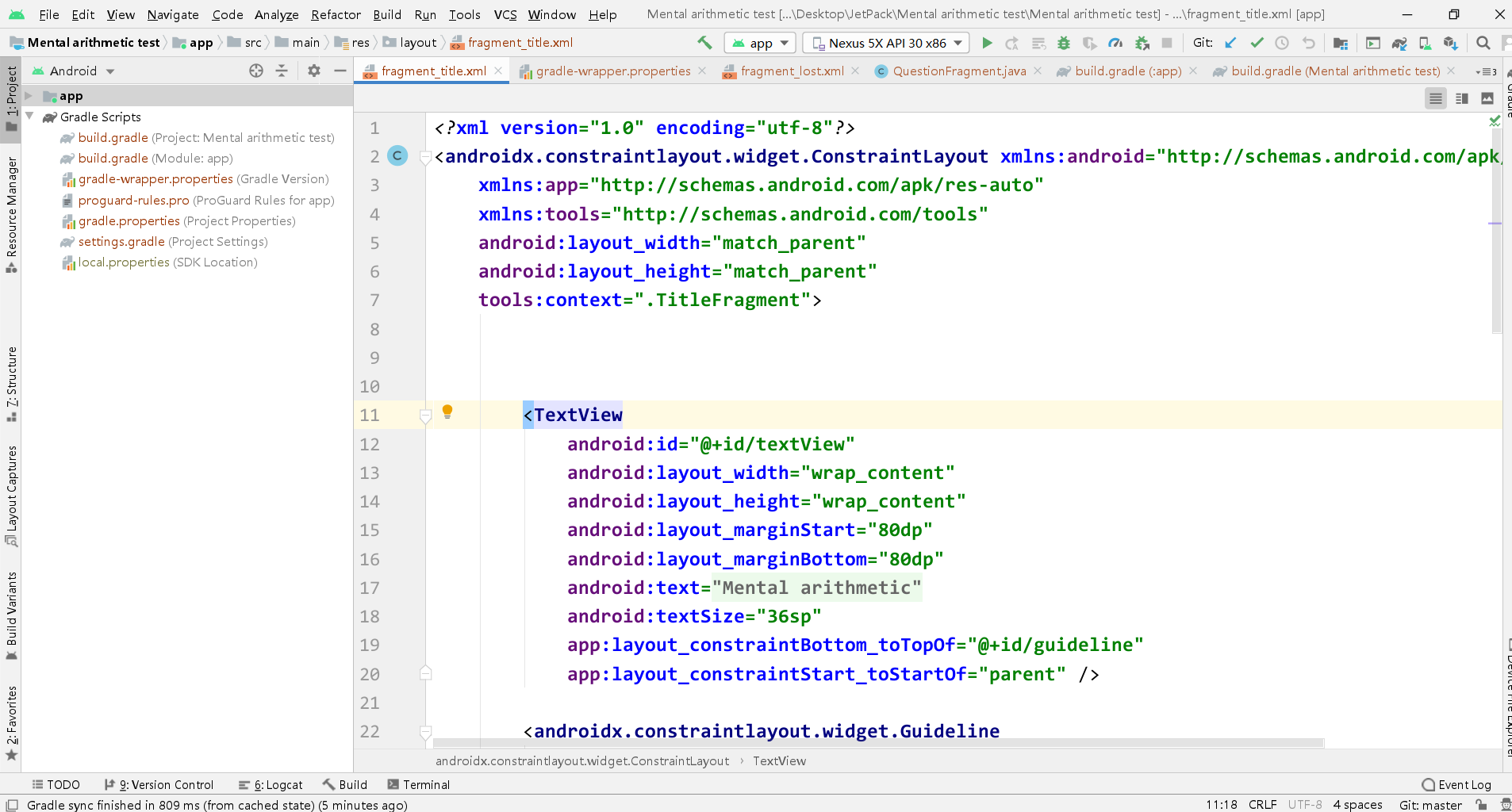This screenshot has height=812, width=1512.
Task: Toggle the Layout Captures tool window
Action: tap(11, 496)
